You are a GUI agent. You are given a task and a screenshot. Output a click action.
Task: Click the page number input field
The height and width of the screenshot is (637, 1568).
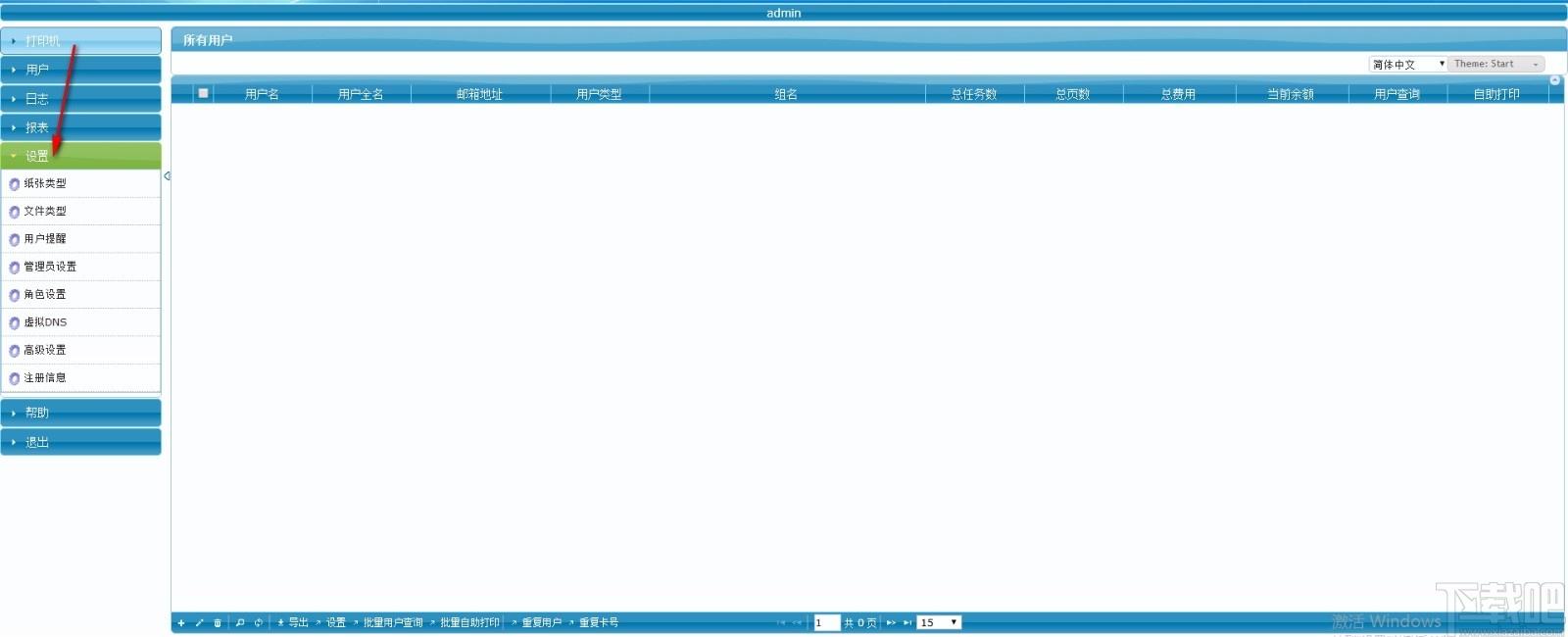[827, 623]
